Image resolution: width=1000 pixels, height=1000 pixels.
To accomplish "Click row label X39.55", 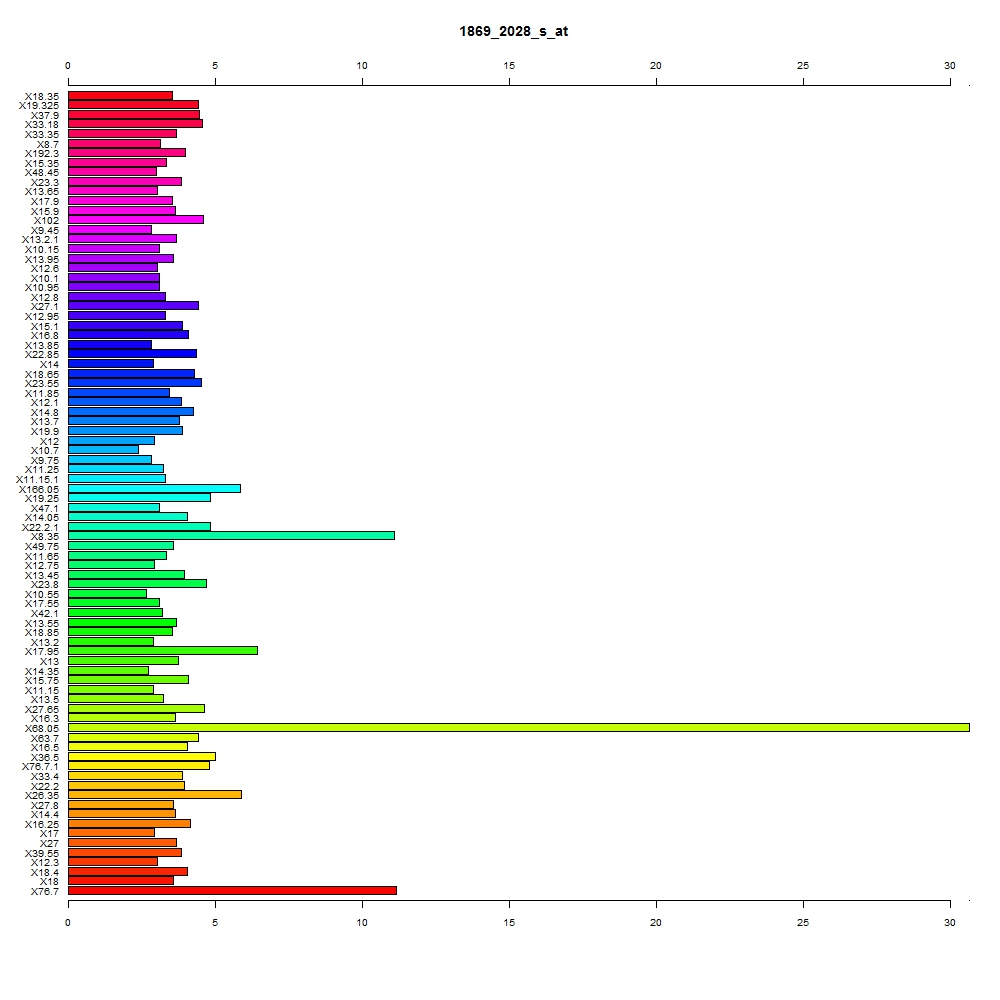I will click(41, 854).
